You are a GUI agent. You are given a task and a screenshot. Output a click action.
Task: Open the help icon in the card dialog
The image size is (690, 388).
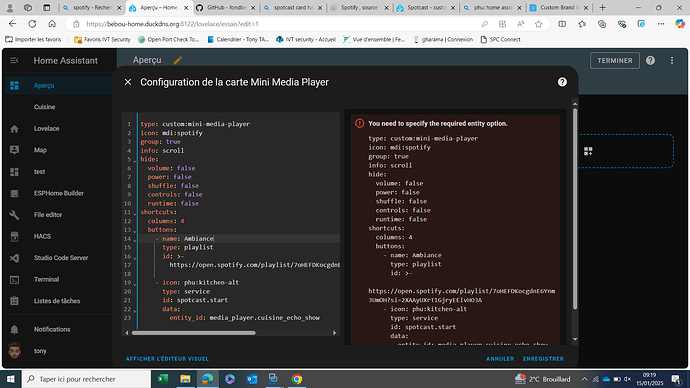click(562, 82)
